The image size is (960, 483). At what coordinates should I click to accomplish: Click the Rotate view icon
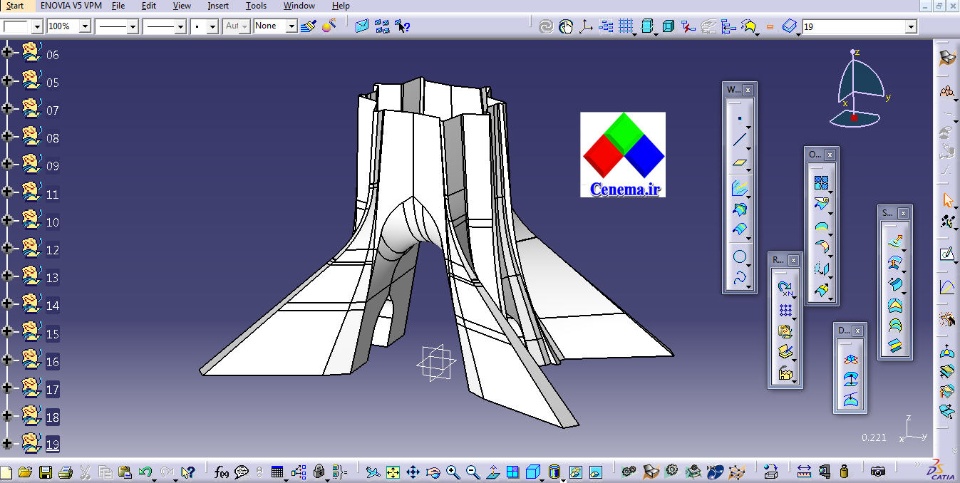pos(433,472)
